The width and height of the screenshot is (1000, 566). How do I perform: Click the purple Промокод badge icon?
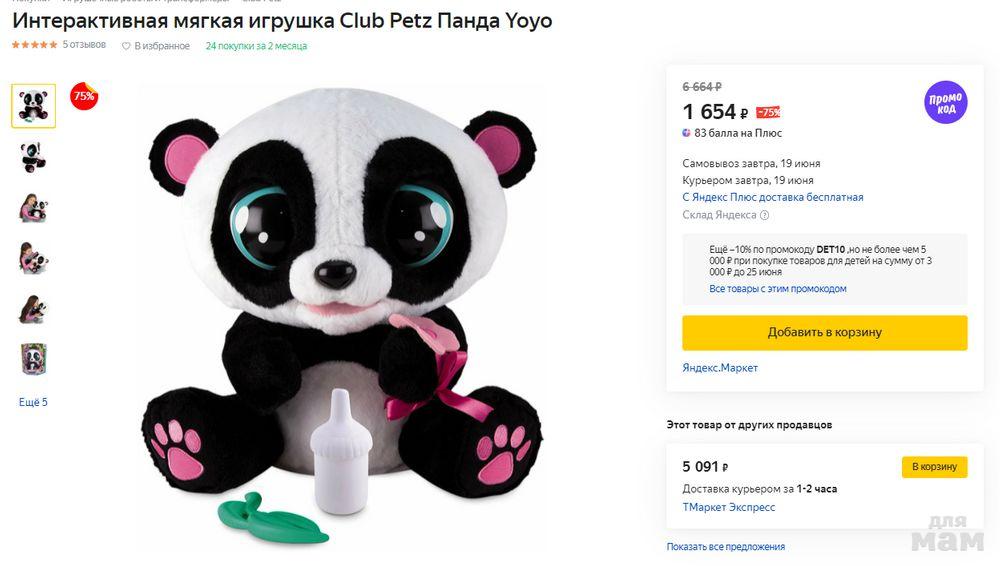point(945,101)
